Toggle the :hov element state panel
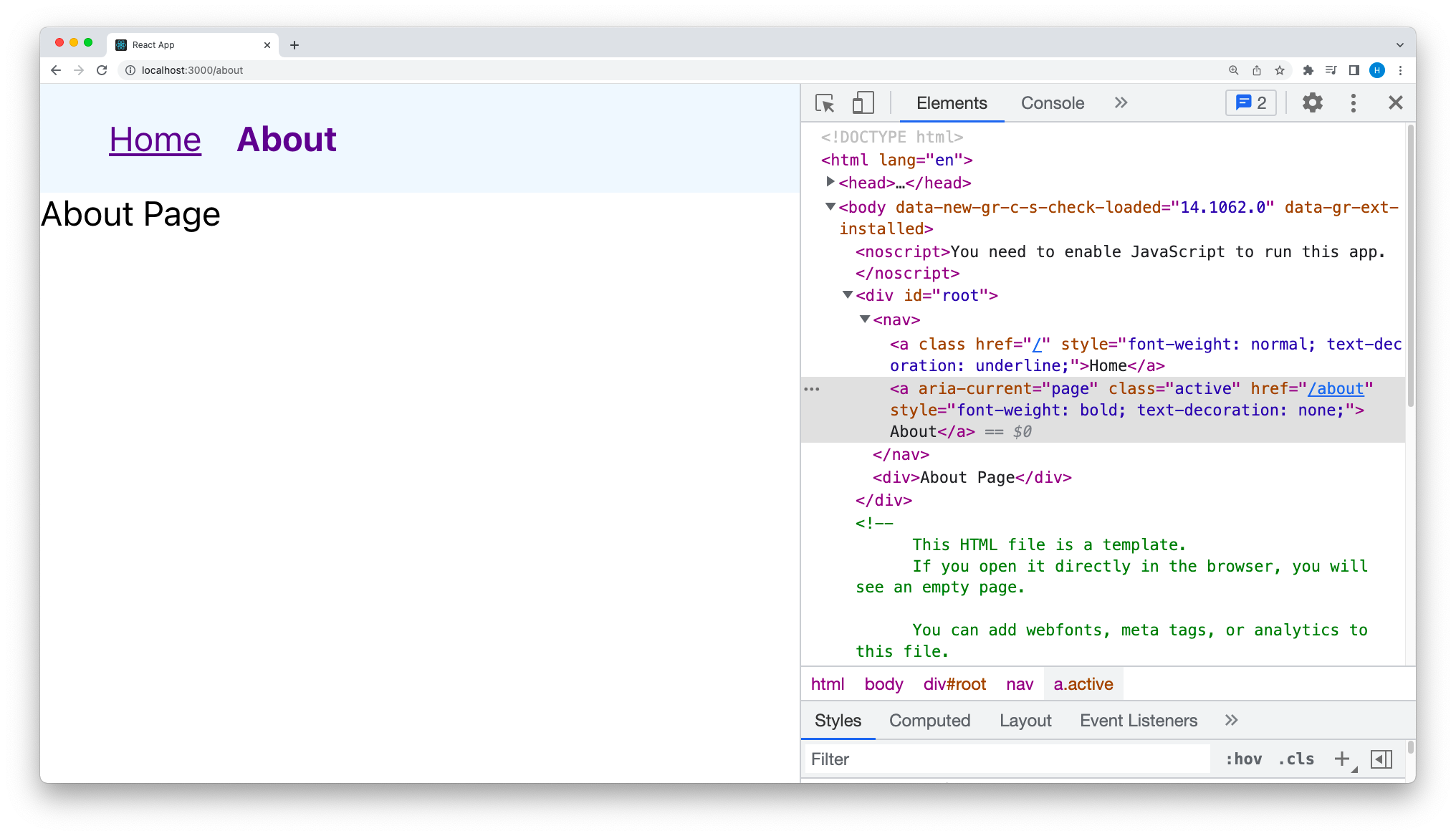The height and width of the screenshot is (836, 1456). point(1243,759)
